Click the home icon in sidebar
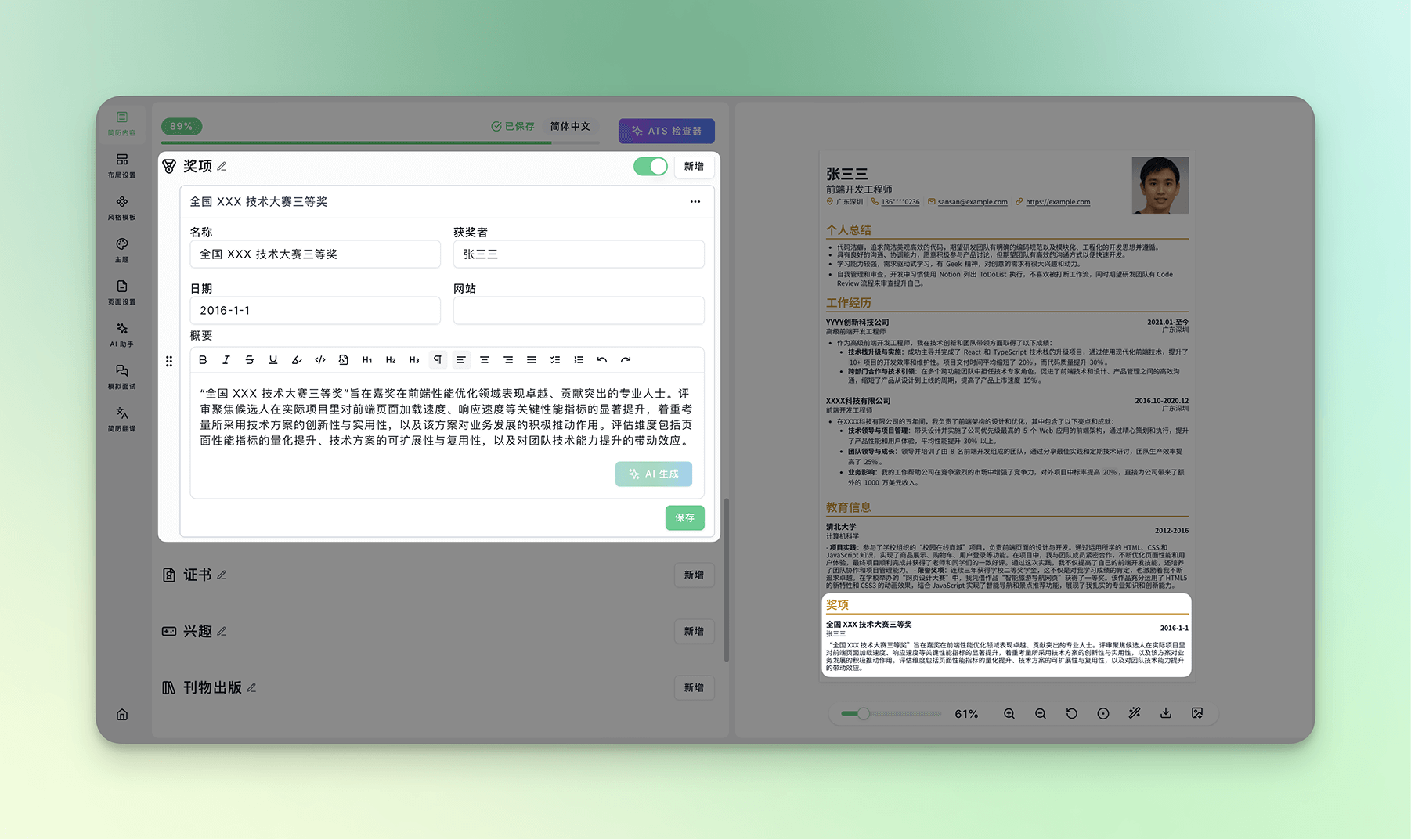The image size is (1411, 840). coord(122,714)
